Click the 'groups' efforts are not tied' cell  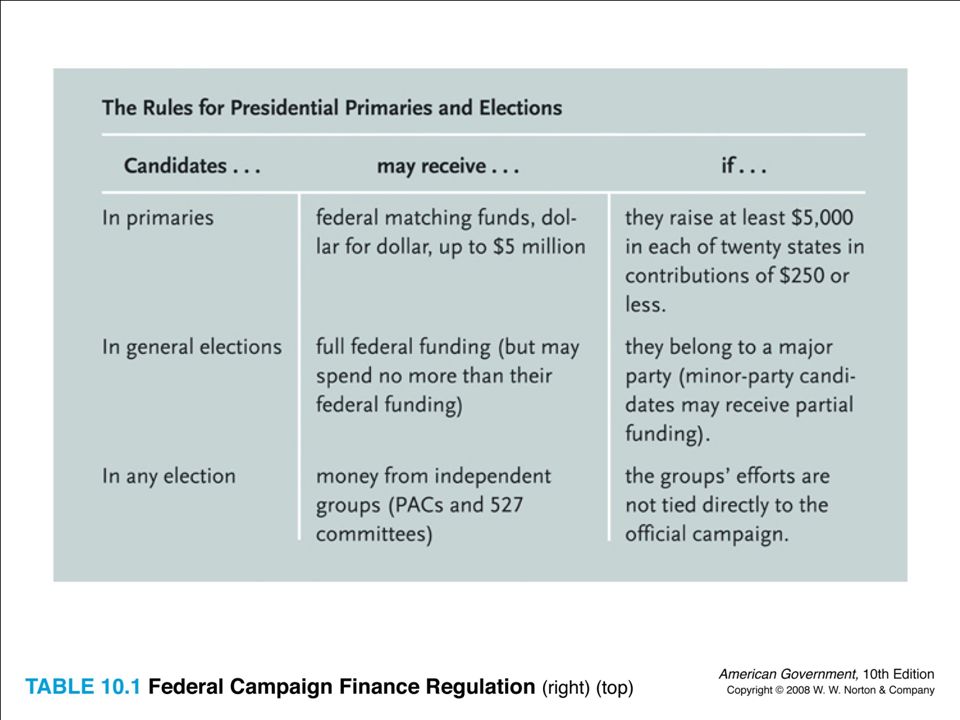(727, 505)
